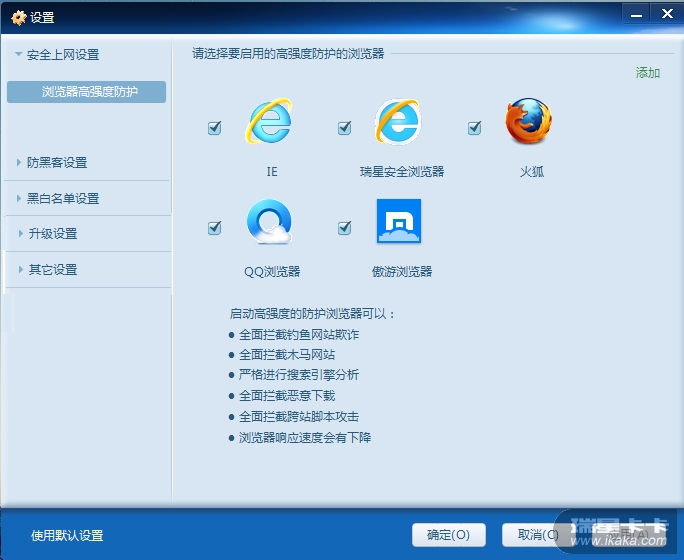Click the 瑞星安全浏览器 browser icon
This screenshot has width=684, height=560.
[398, 122]
